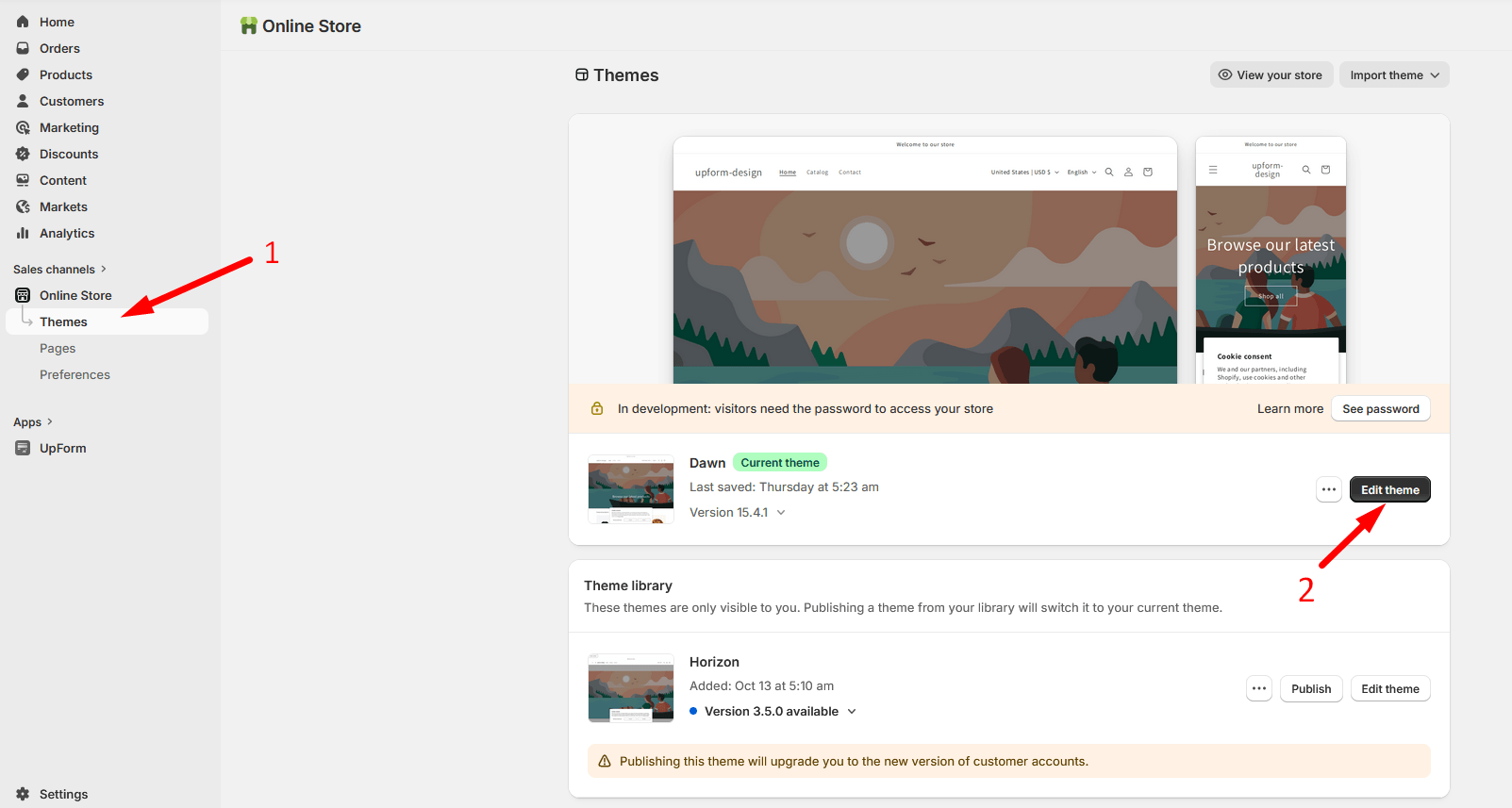Click See password button
Screen dimensions: 1512x808
(1381, 408)
